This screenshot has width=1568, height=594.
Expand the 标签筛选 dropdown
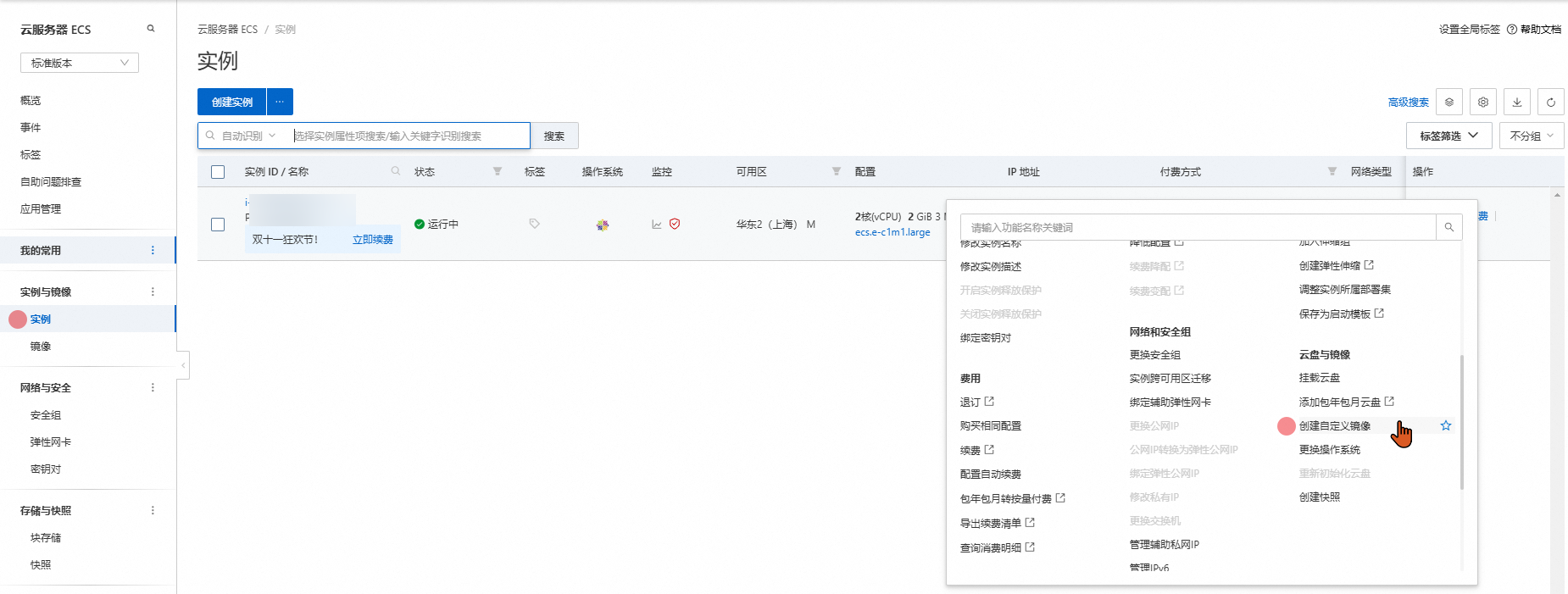1448,136
